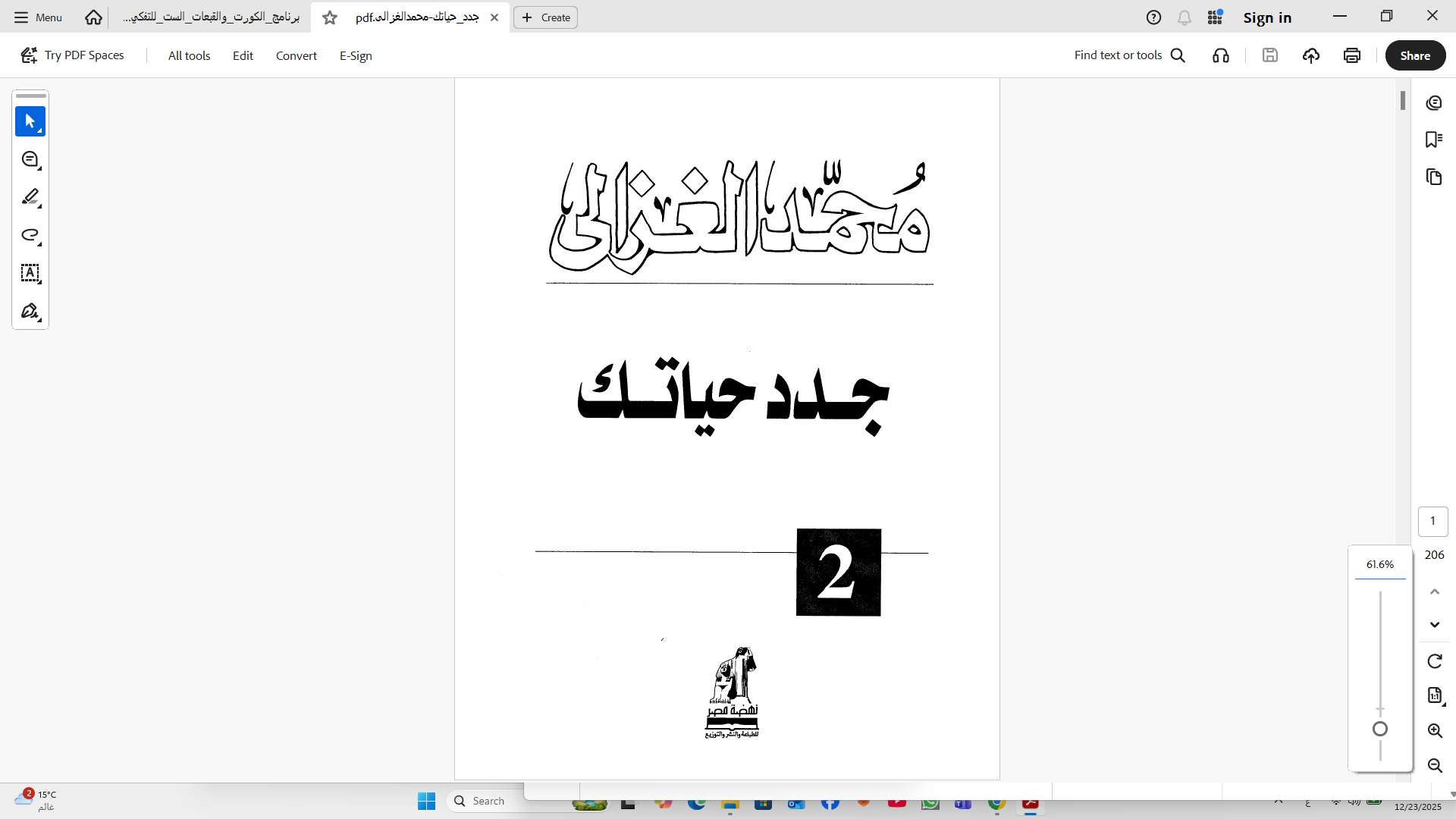The image size is (1456, 819).
Task: Close the جدد_حياتك-محمدالغزالى.pdf tab
Action: (494, 17)
